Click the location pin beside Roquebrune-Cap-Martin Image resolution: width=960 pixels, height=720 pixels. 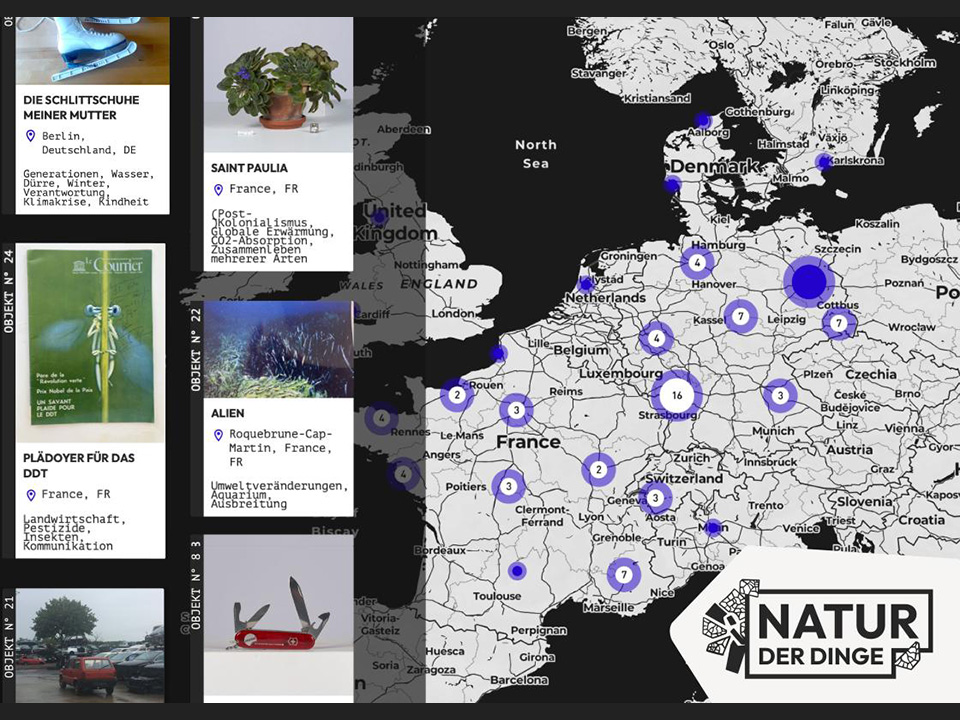pyautogui.click(x=218, y=435)
